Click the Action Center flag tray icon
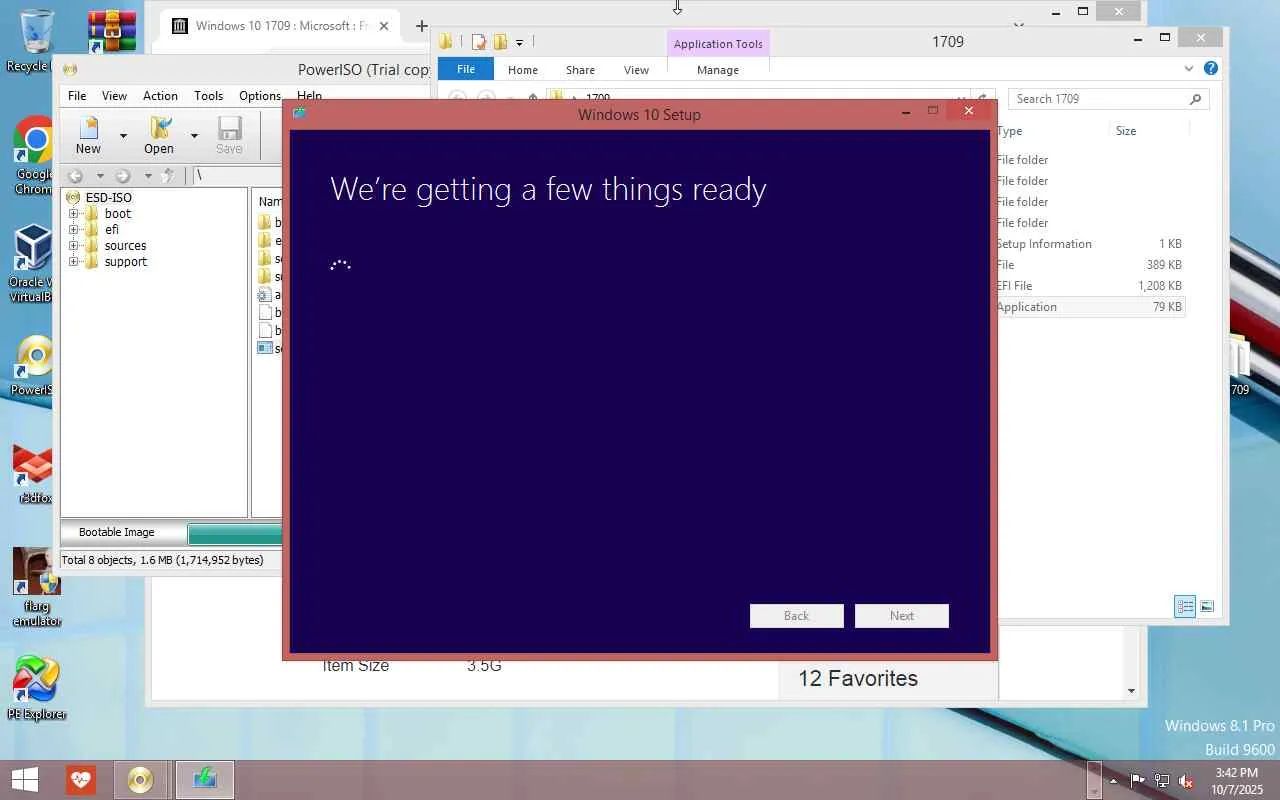This screenshot has width=1280, height=800. 1138,780
